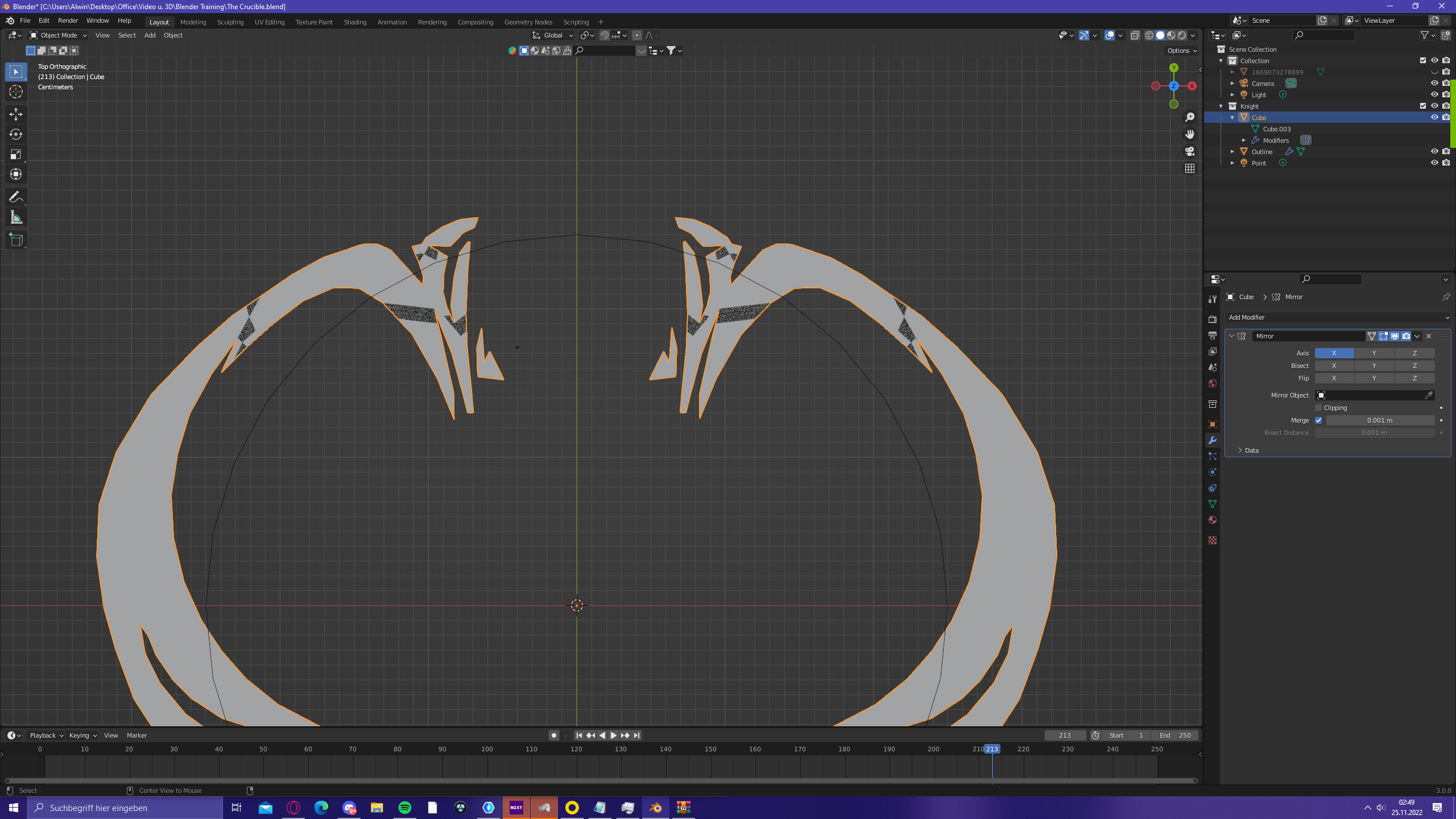Viewport: 1456px width, 819px height.
Task: Select the Rotate tool
Action: 16,134
